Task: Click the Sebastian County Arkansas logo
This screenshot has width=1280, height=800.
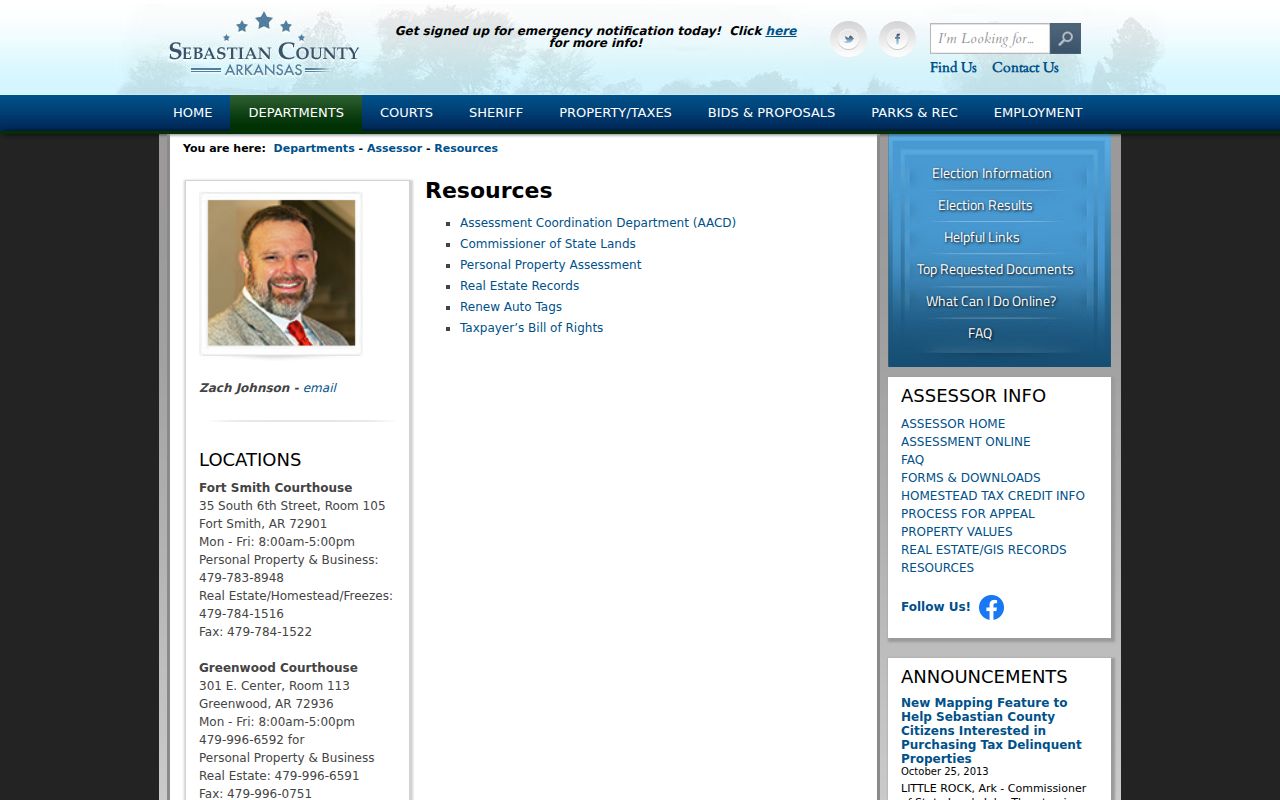Action: coord(264,45)
